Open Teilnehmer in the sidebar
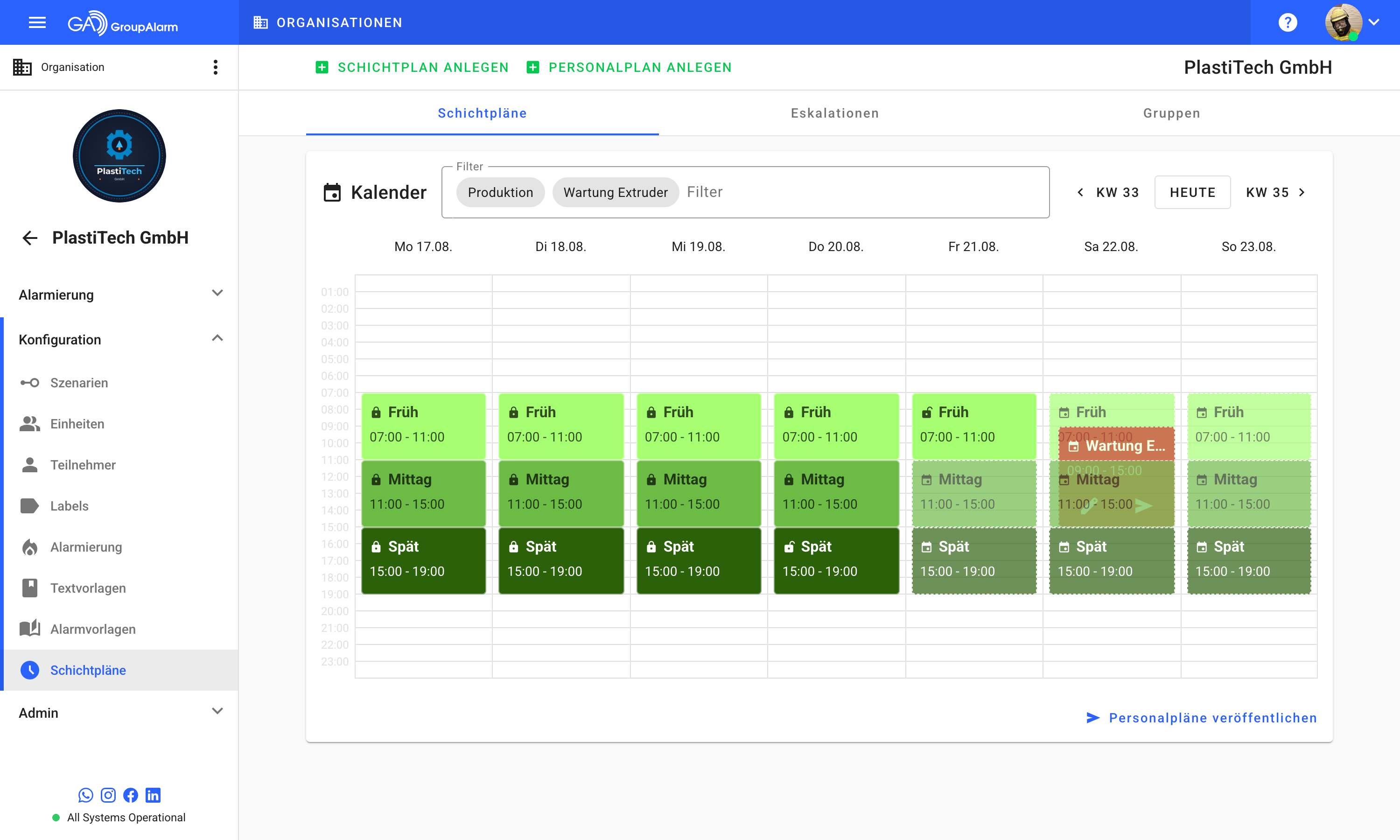The width and height of the screenshot is (1400, 840). [x=121, y=465]
